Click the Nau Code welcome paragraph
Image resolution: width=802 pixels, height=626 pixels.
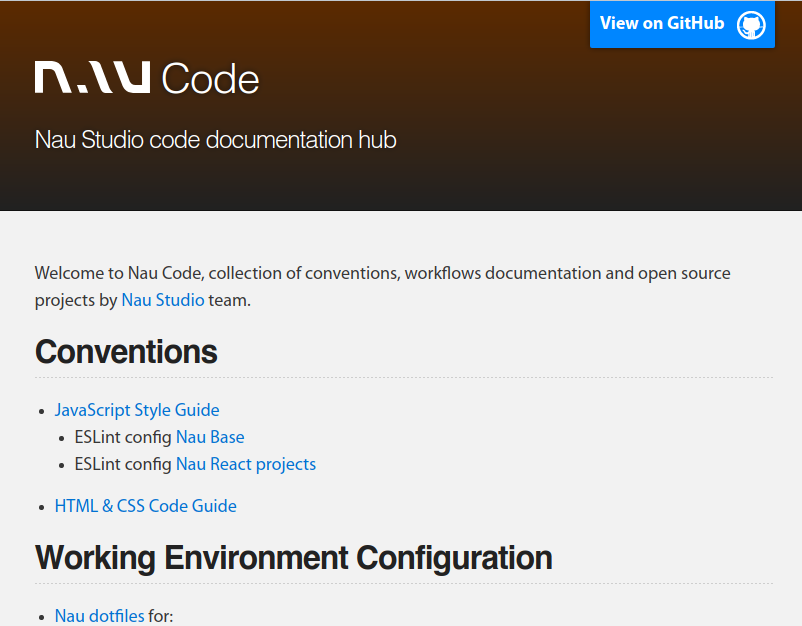coord(382,286)
